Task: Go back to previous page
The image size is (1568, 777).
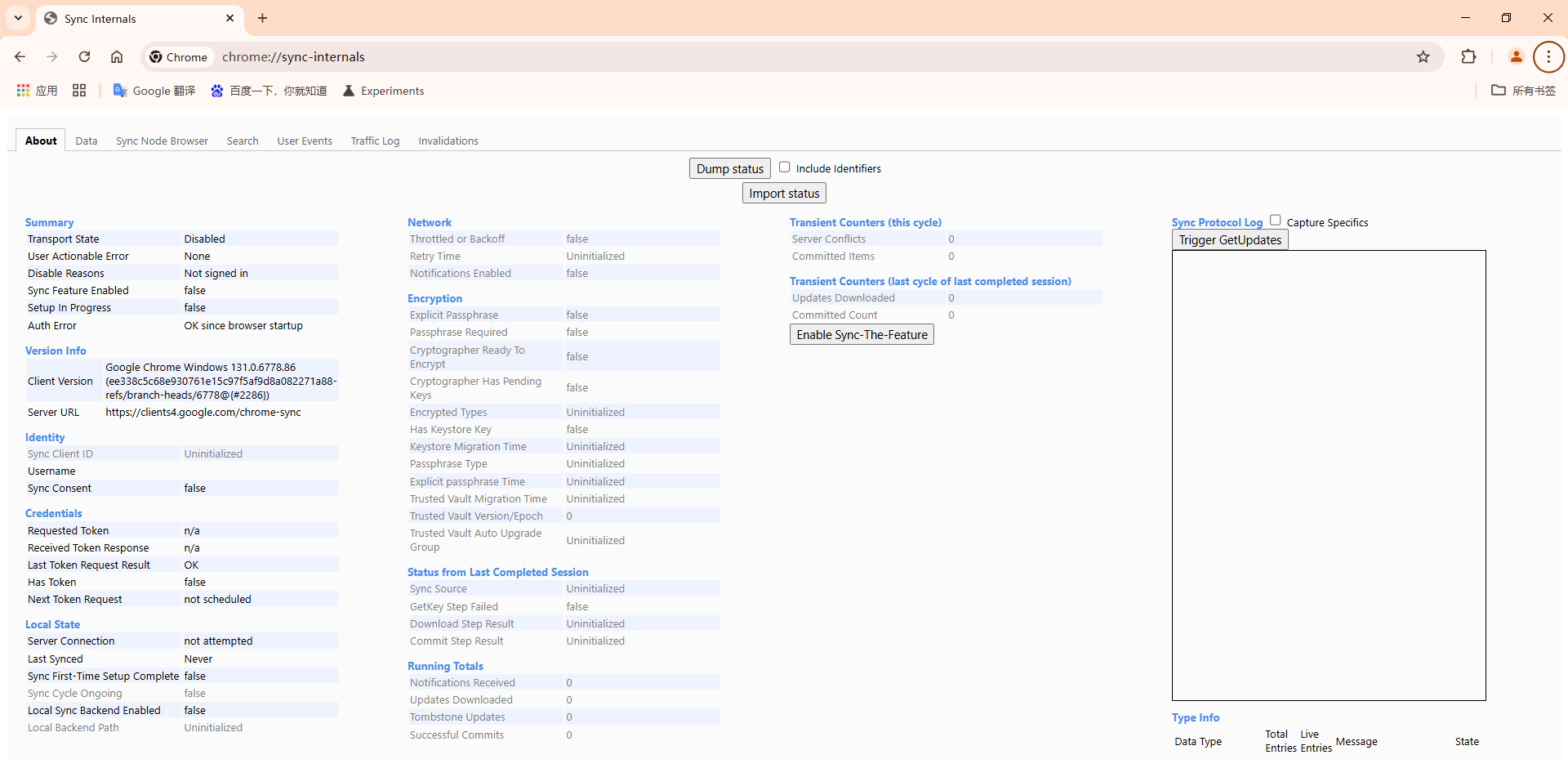Action: pyautogui.click(x=20, y=56)
